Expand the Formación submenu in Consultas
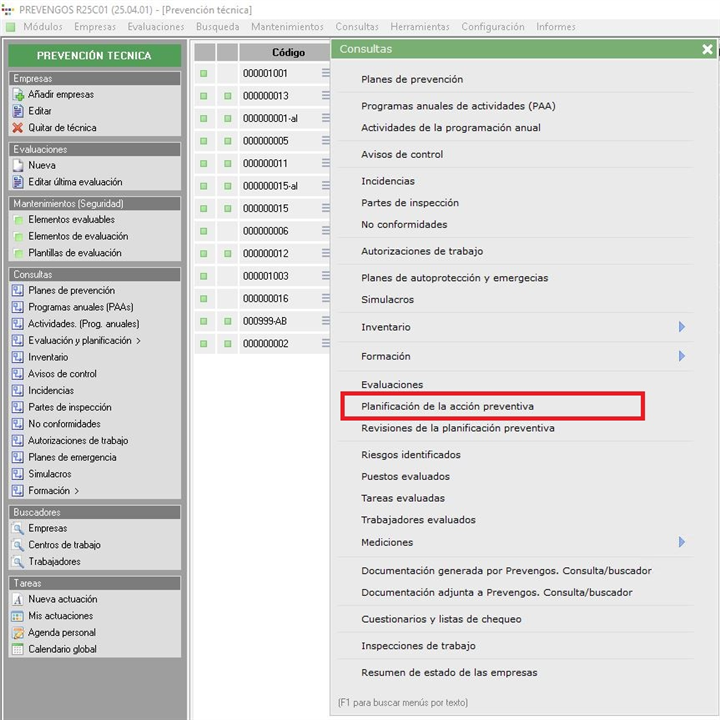This screenshot has height=720, width=720. click(x=681, y=356)
